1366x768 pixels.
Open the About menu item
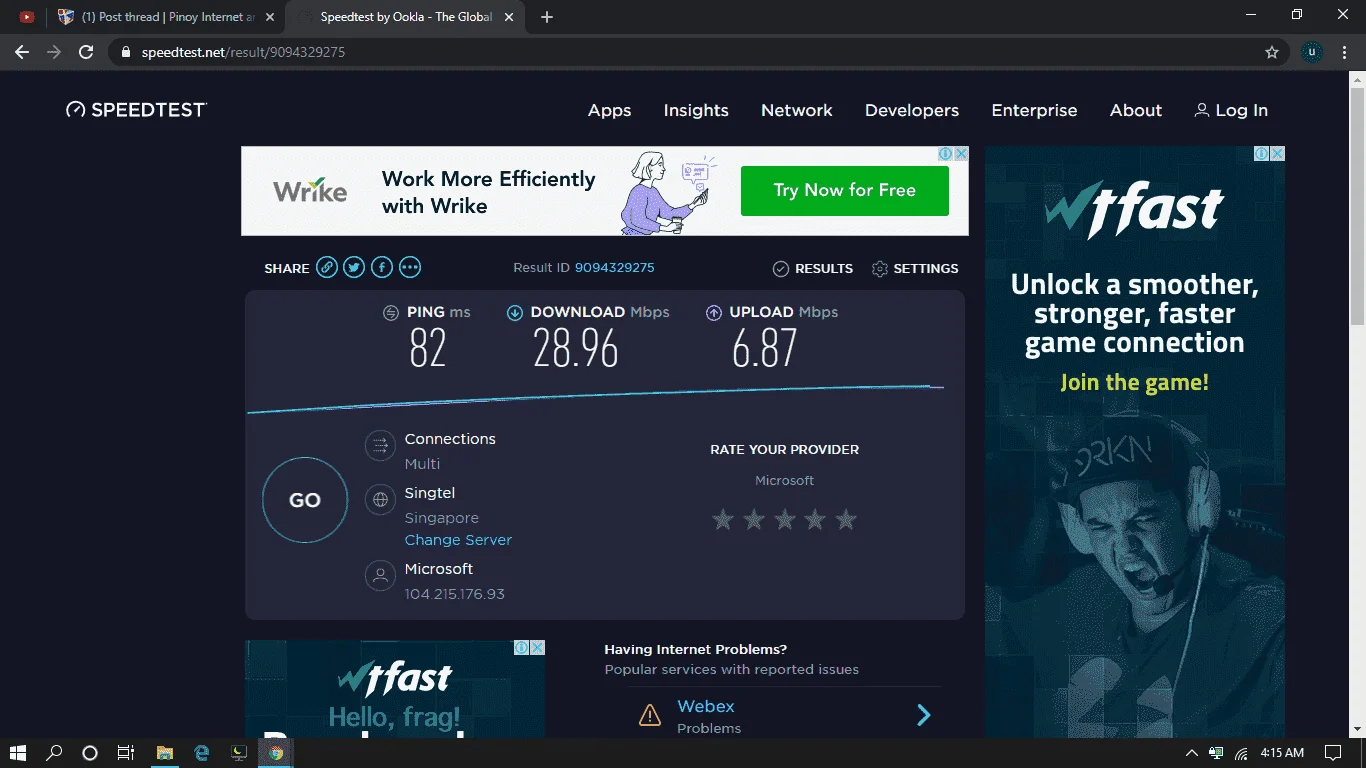[x=1136, y=110]
